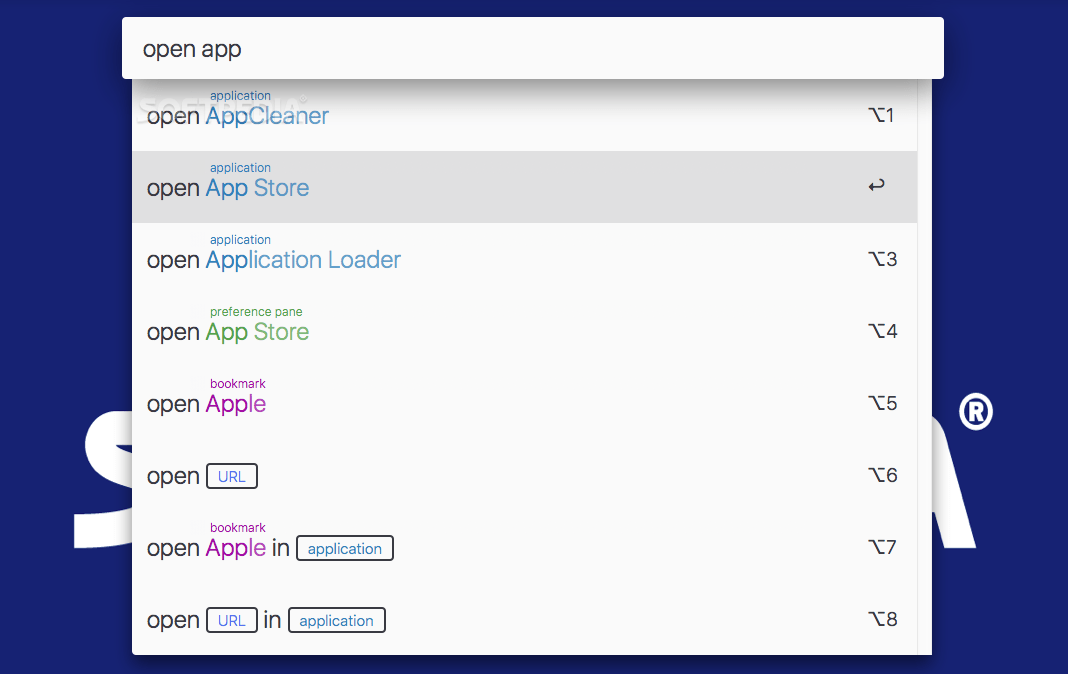Viewport: 1068px width, 674px height.
Task: Click the URL placeholder in the open URL row
Action: point(231,476)
